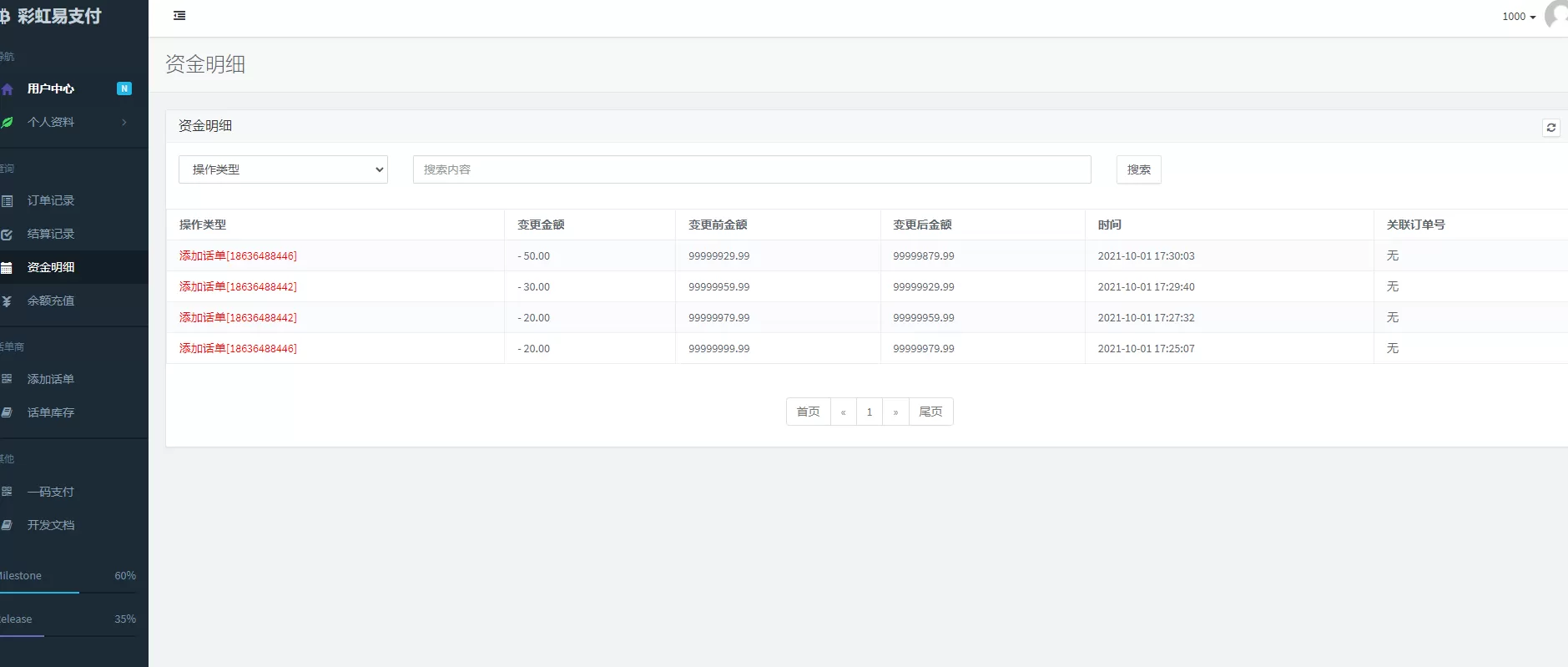Click the user avatar in top right
Screen dimensions: 1568x667
coord(1557,16)
